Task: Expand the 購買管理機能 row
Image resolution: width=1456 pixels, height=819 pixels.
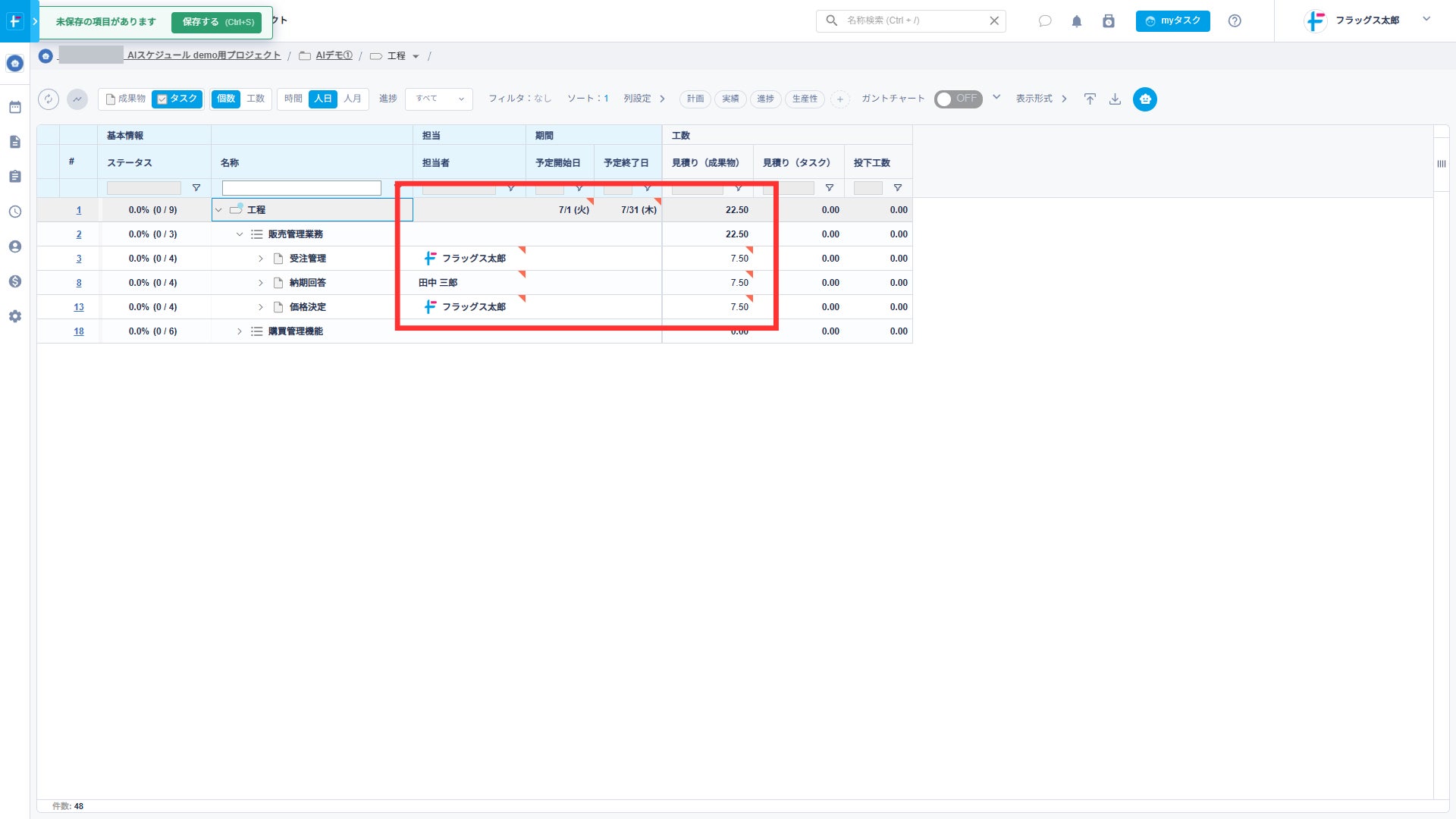Action: pyautogui.click(x=240, y=331)
